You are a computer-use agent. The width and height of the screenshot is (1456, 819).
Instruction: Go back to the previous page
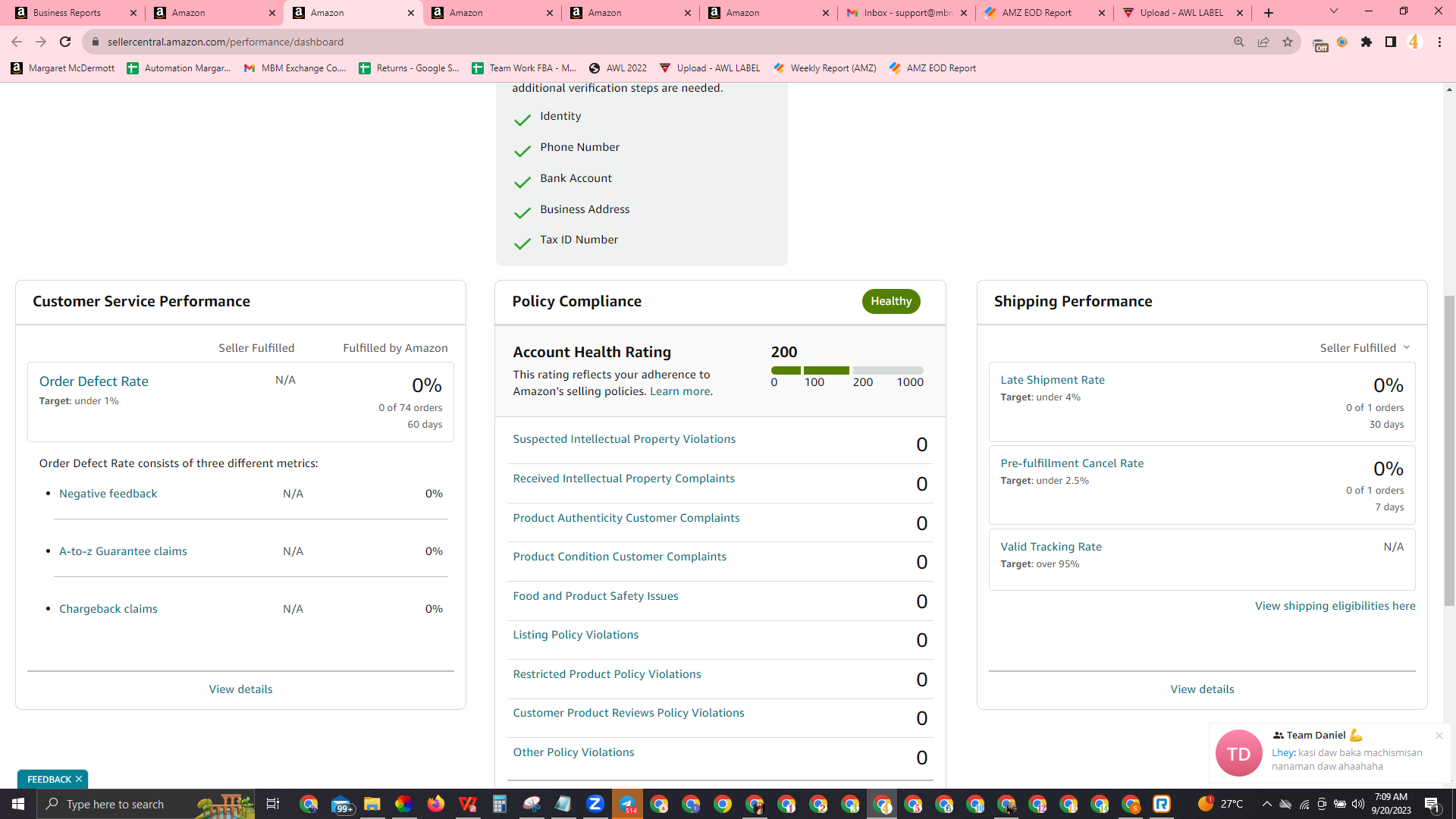coord(17,42)
